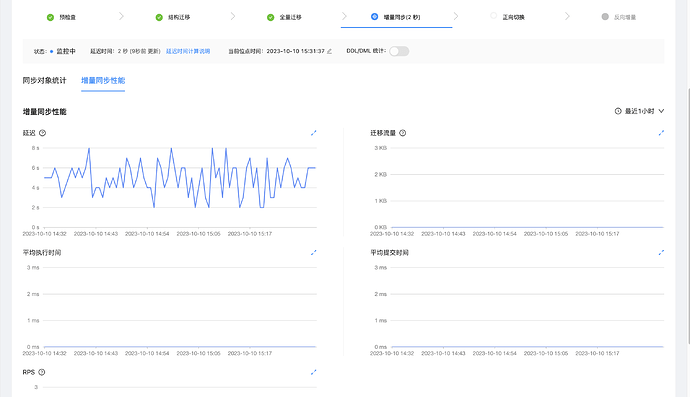Open the help tooltip beside 迁移流量
Image resolution: width=690 pixels, height=397 pixels.
[402, 133]
